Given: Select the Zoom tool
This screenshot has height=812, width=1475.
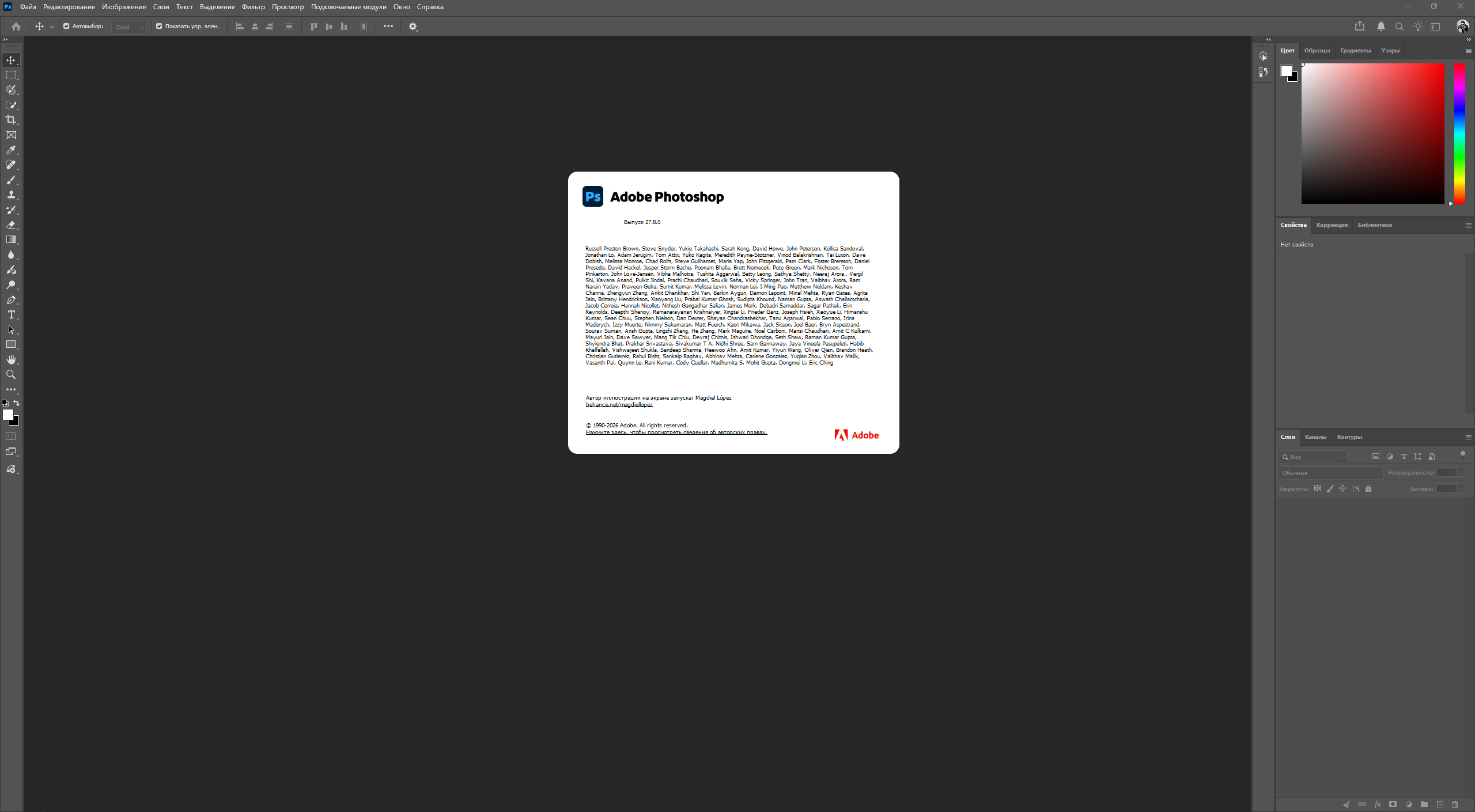Looking at the screenshot, I should [x=11, y=374].
